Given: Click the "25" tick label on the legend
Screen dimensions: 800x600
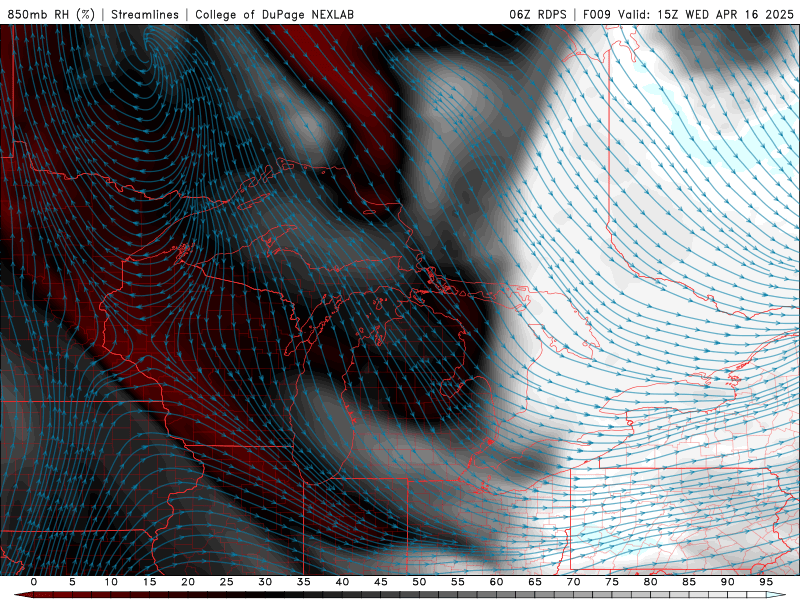Looking at the screenshot, I should point(227,582).
